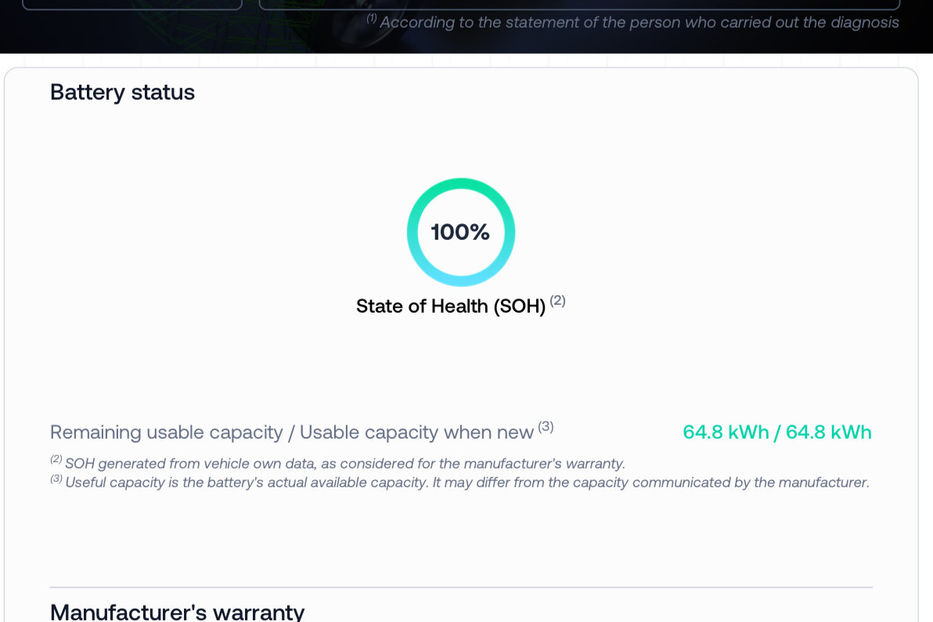This screenshot has height=622, width=933.
Task: Click the second green 64.8 kWh value
Action: pos(829,433)
